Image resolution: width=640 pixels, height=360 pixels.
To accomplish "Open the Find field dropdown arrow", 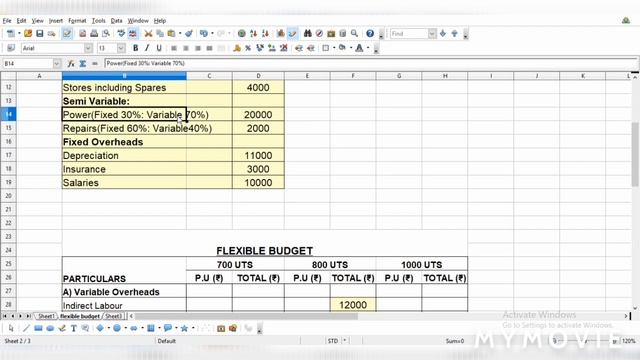I will point(432,34).
